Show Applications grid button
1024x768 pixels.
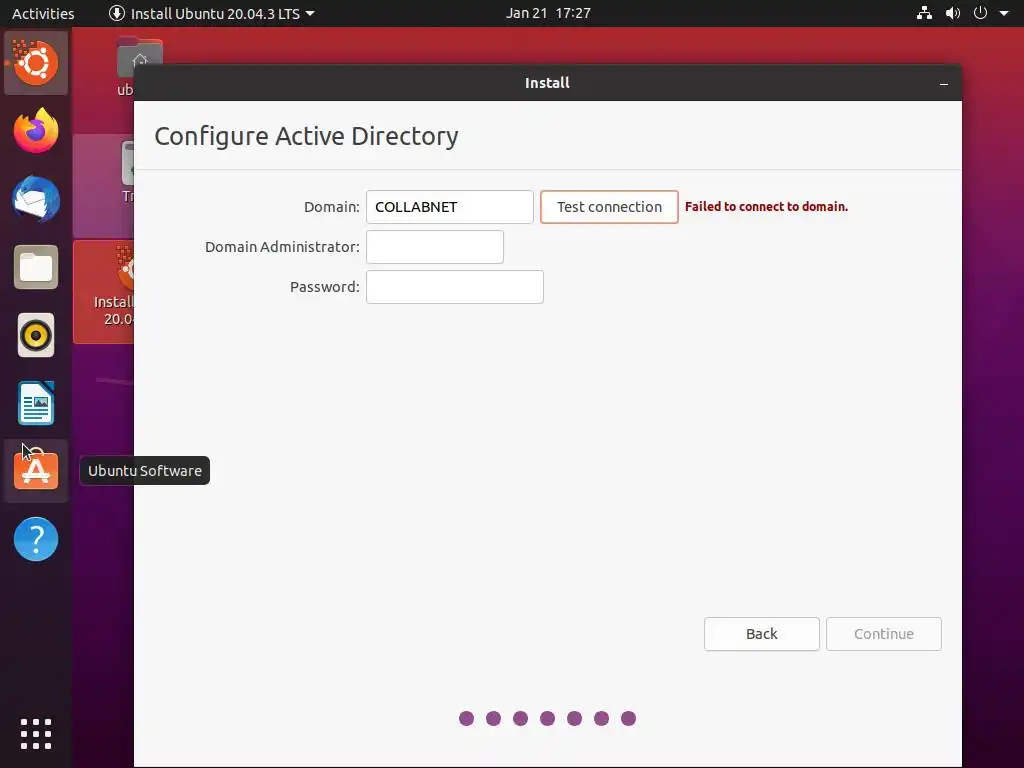[36, 734]
